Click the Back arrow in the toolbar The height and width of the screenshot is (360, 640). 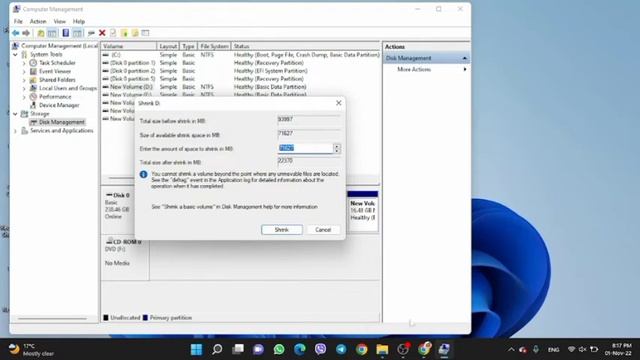tap(16, 33)
